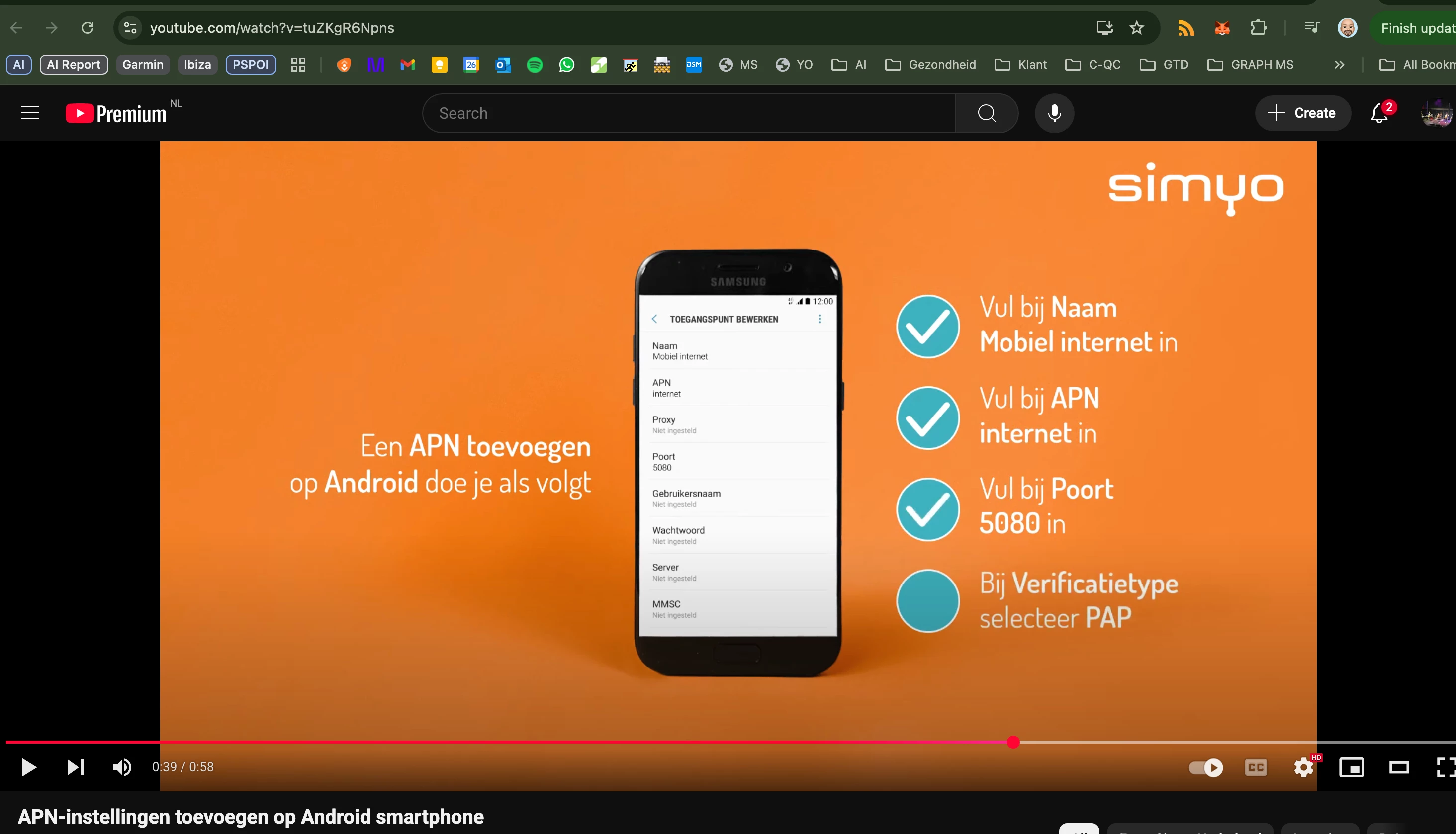The height and width of the screenshot is (834, 1456).
Task: Open the PSPOI tab group
Action: pyautogui.click(x=251, y=65)
